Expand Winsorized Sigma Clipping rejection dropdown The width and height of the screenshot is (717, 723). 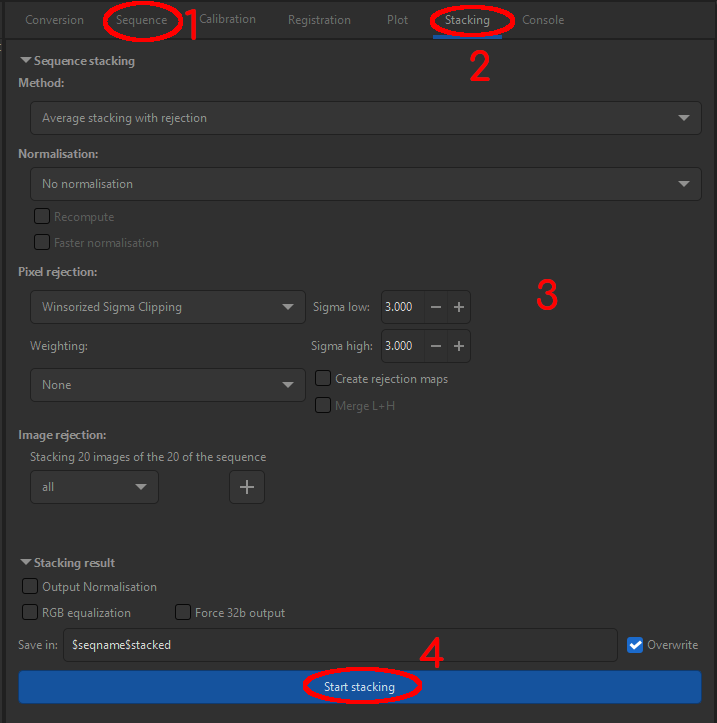[168, 308]
